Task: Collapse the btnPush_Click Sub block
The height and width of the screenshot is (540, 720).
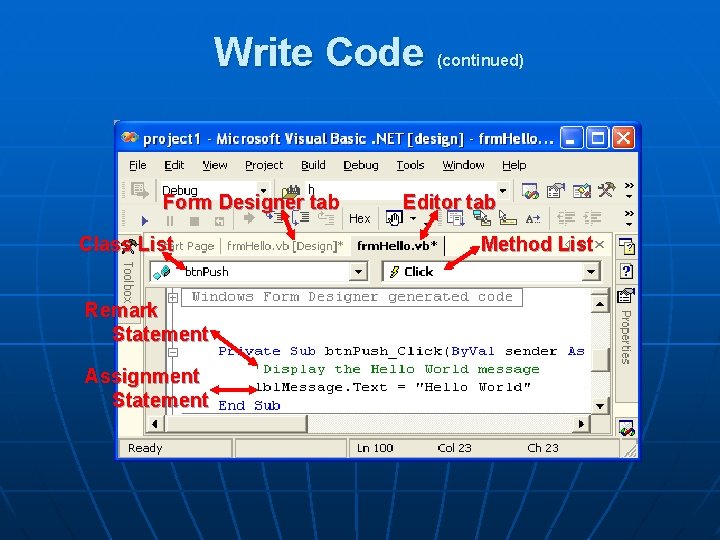Action: (173, 352)
